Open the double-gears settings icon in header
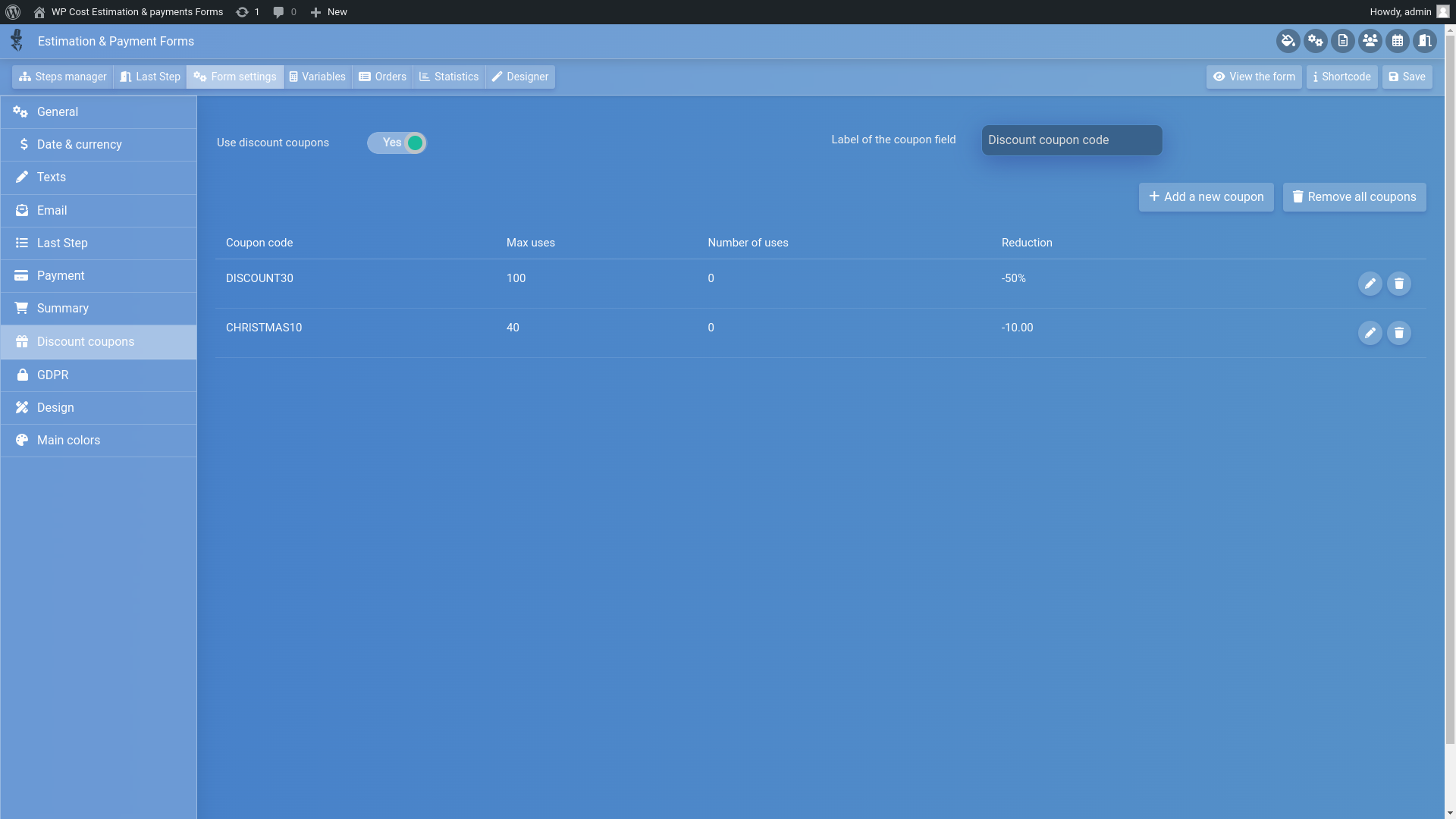 [x=1315, y=41]
